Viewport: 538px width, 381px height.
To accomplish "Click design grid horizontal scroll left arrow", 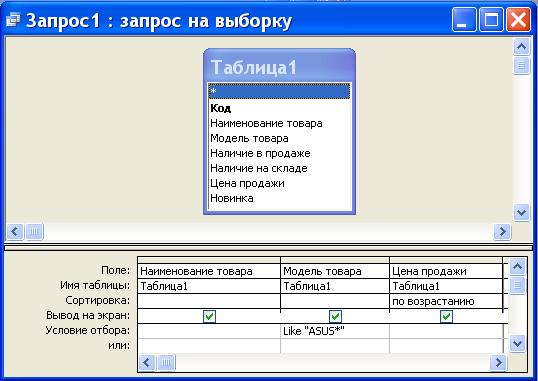I will 147,362.
